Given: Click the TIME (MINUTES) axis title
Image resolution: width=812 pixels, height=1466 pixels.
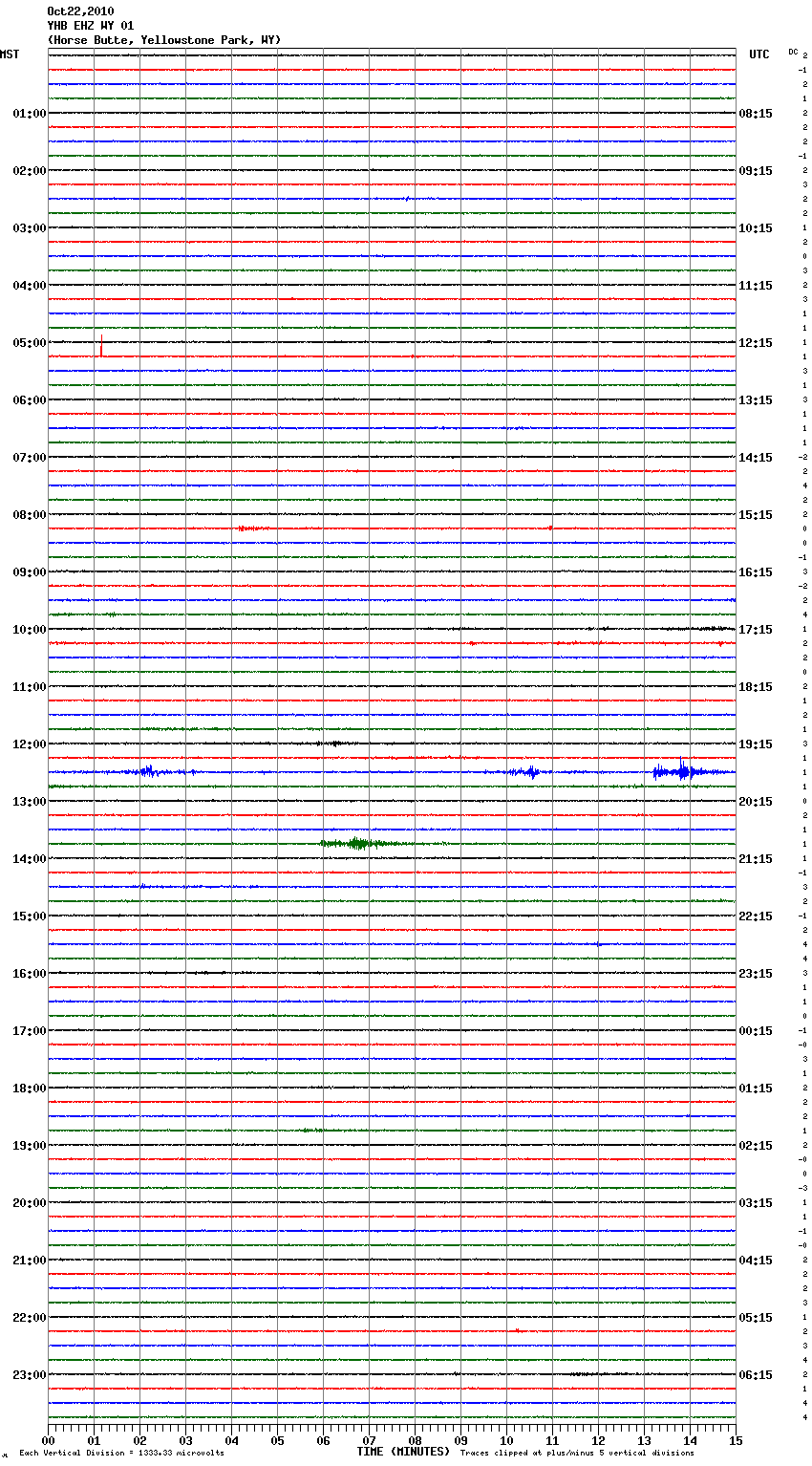Looking at the screenshot, I should 403,1452.
